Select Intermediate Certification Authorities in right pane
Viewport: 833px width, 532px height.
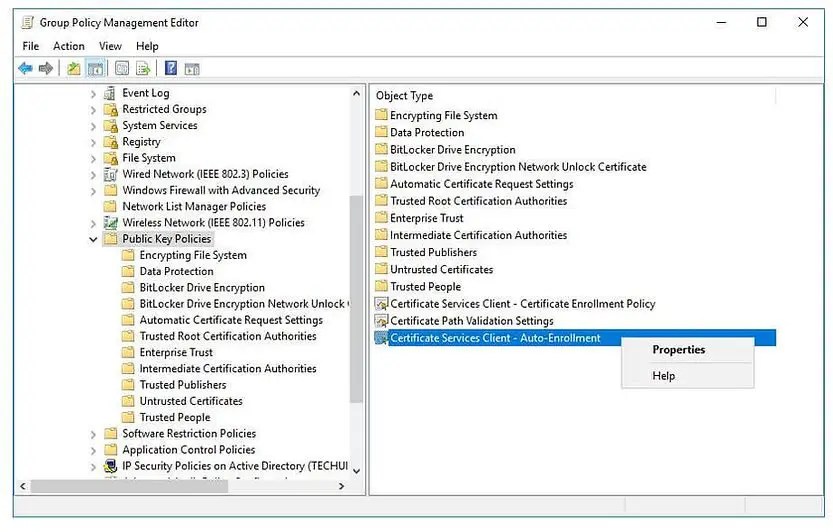pos(478,235)
